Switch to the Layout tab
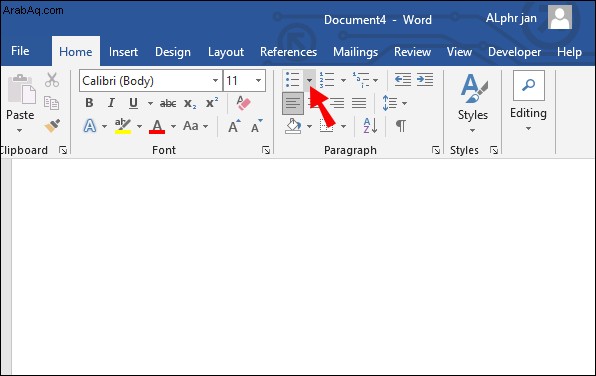The image size is (596, 376). (226, 52)
